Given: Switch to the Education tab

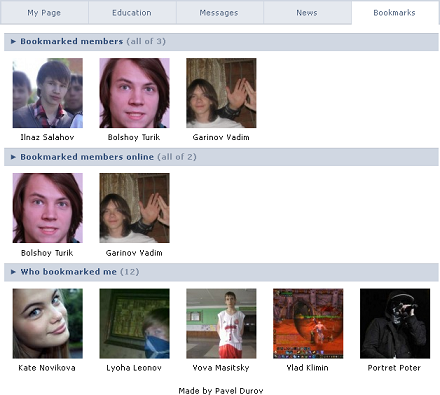Looking at the screenshot, I should pos(132,13).
